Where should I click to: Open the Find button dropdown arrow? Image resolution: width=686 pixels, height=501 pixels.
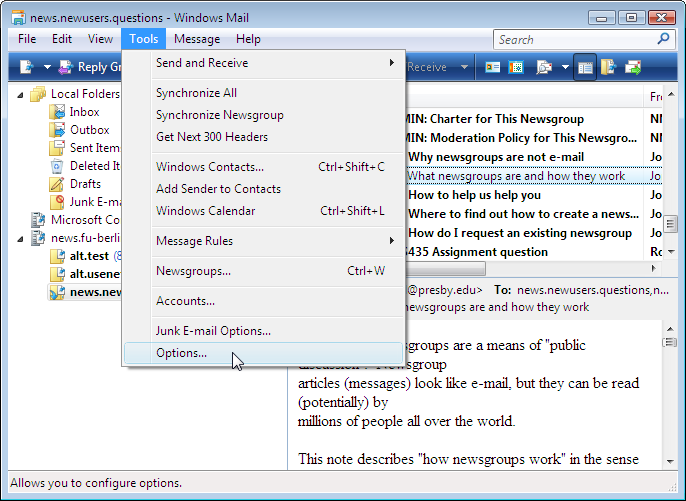tap(565, 67)
